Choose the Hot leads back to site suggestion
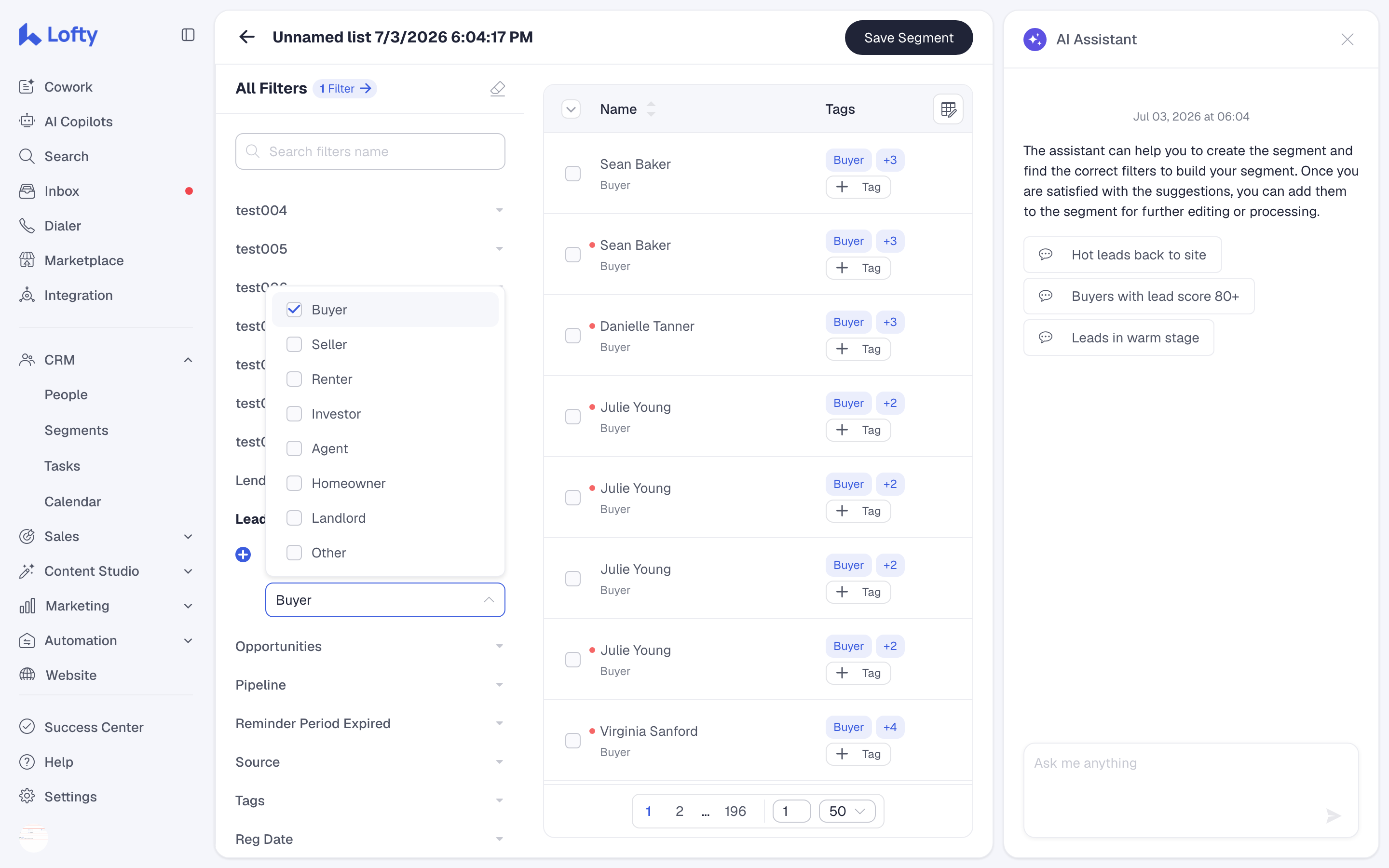This screenshot has height=868, width=1389. (x=1122, y=255)
